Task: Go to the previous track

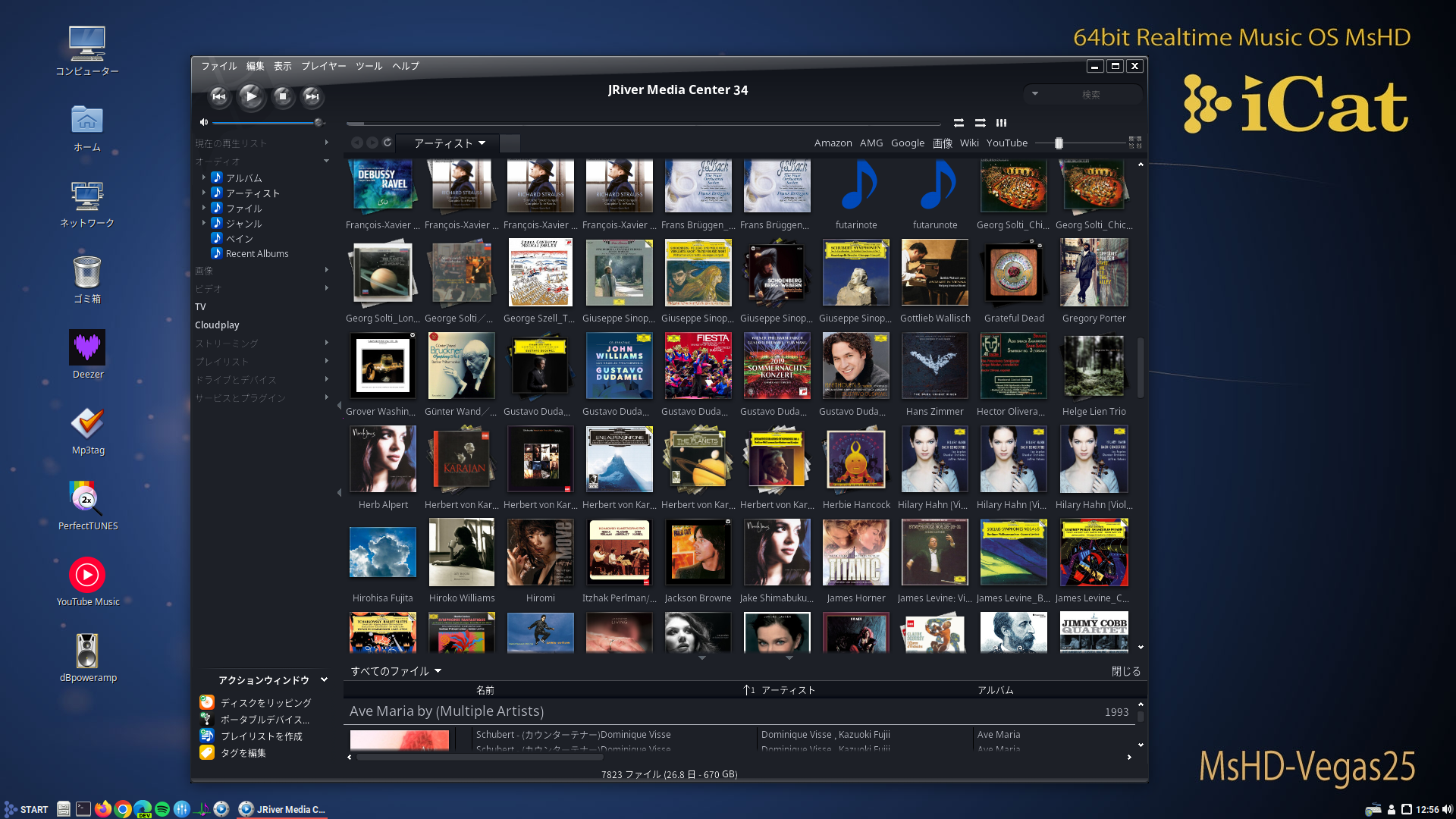Action: coord(219,96)
